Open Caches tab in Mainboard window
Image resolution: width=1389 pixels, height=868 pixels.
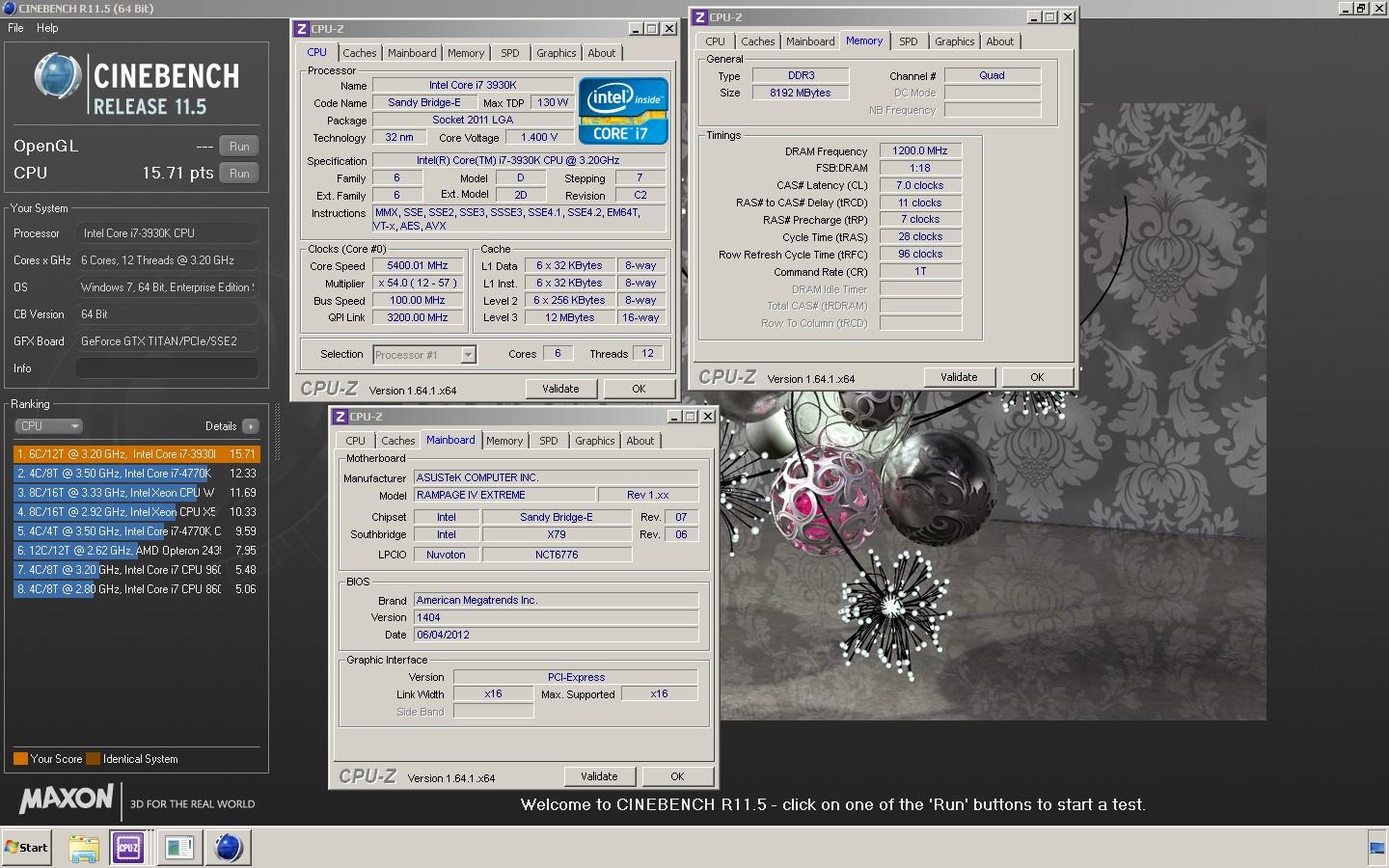[398, 441]
